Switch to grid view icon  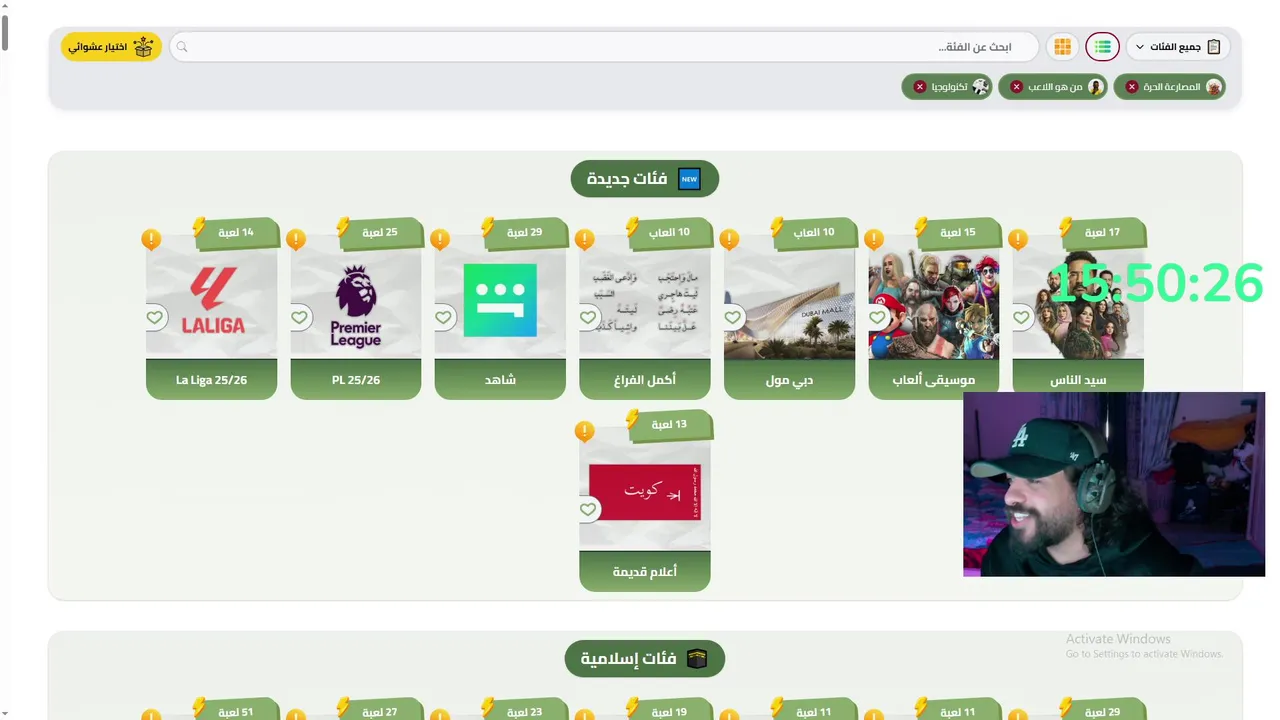click(1062, 47)
